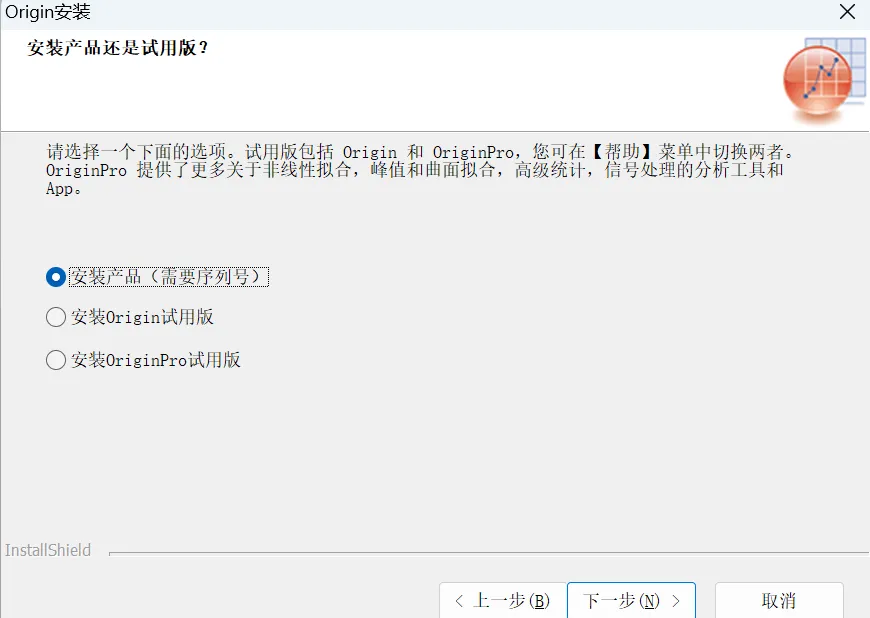Pick the 安装OriginPro试用版 radio circle
870x618 pixels.
pyautogui.click(x=56, y=360)
